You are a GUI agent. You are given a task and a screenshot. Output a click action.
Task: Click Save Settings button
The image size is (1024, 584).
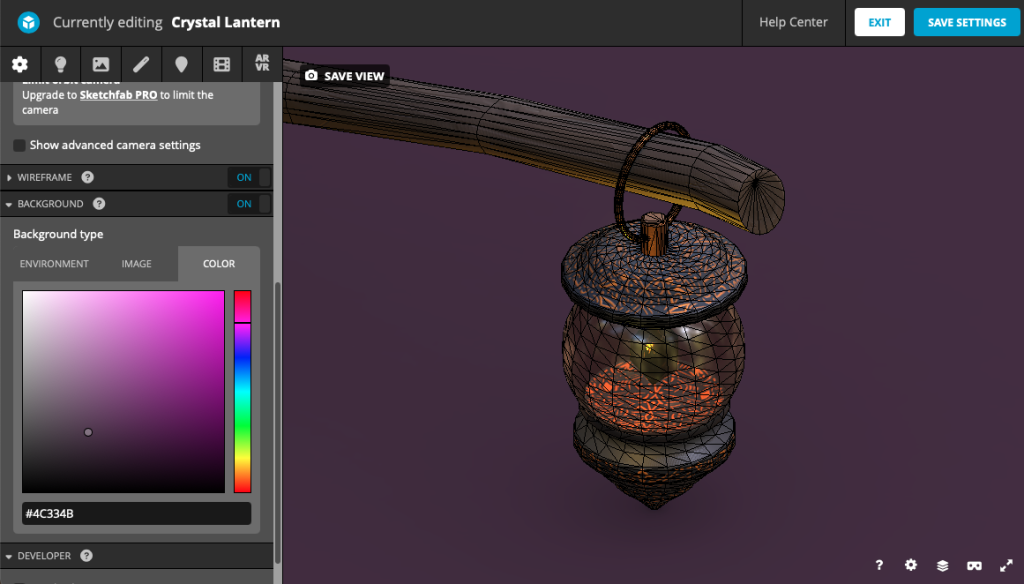[x=967, y=22]
